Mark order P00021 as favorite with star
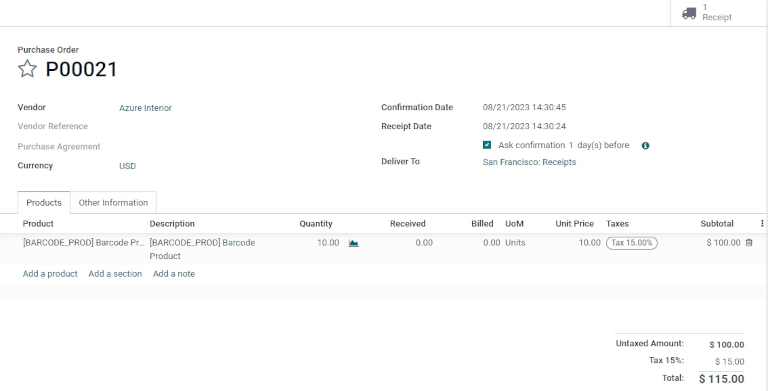 point(27,69)
